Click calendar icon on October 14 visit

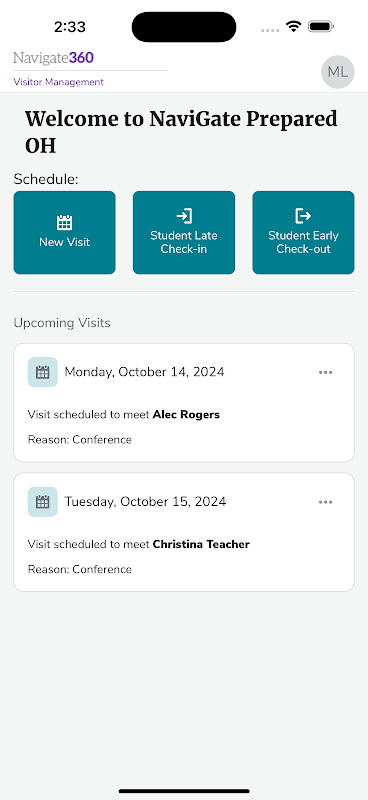(42, 372)
